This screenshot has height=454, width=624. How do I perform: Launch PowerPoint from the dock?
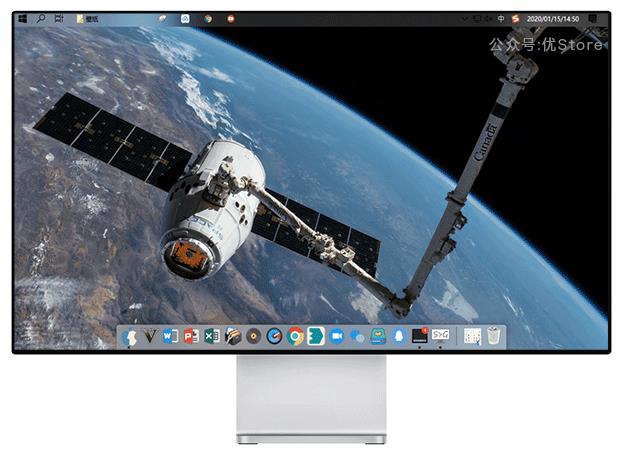point(190,337)
